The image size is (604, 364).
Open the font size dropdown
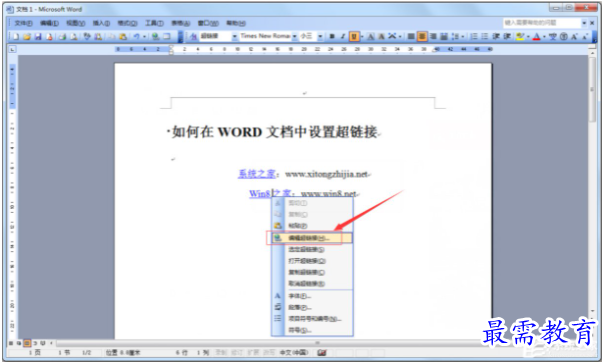(320, 37)
